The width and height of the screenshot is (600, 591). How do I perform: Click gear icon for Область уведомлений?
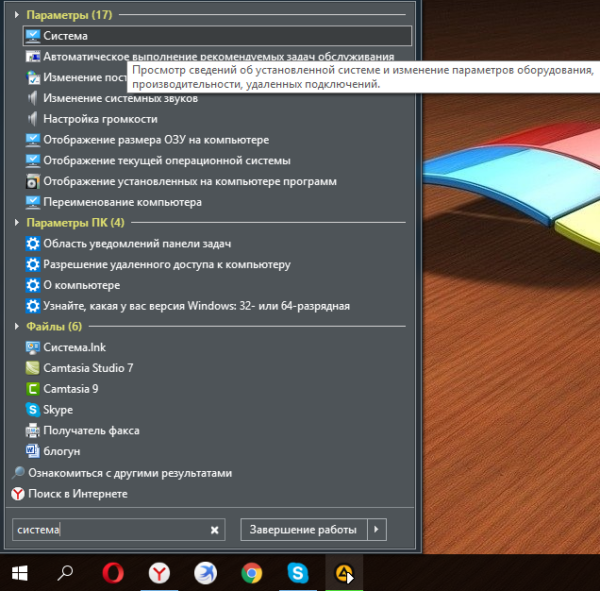click(x=33, y=243)
